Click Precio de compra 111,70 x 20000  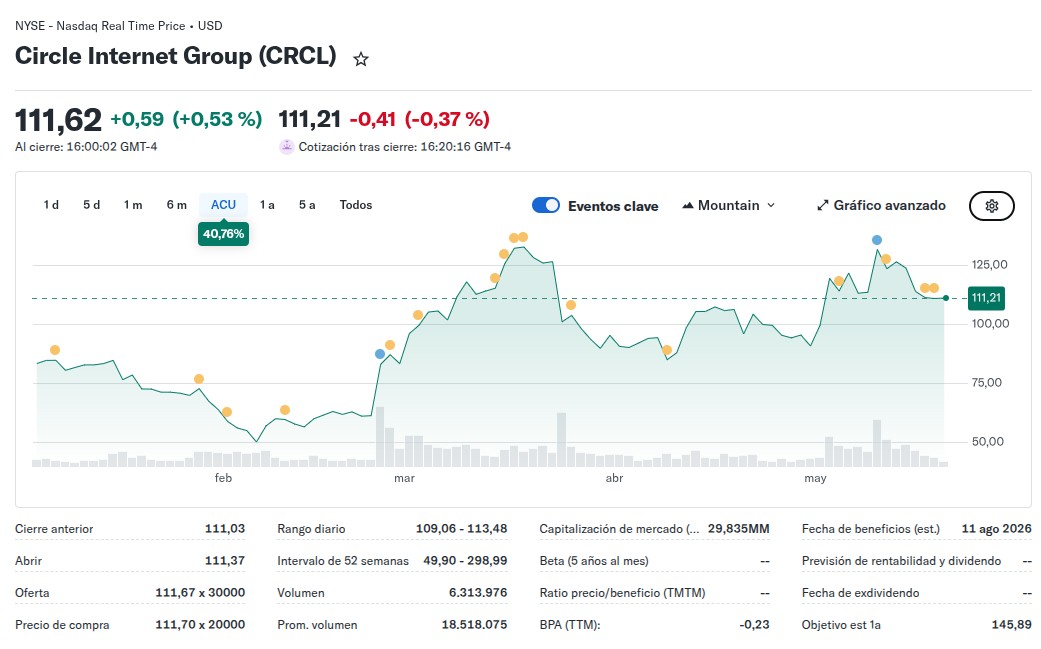(200, 624)
